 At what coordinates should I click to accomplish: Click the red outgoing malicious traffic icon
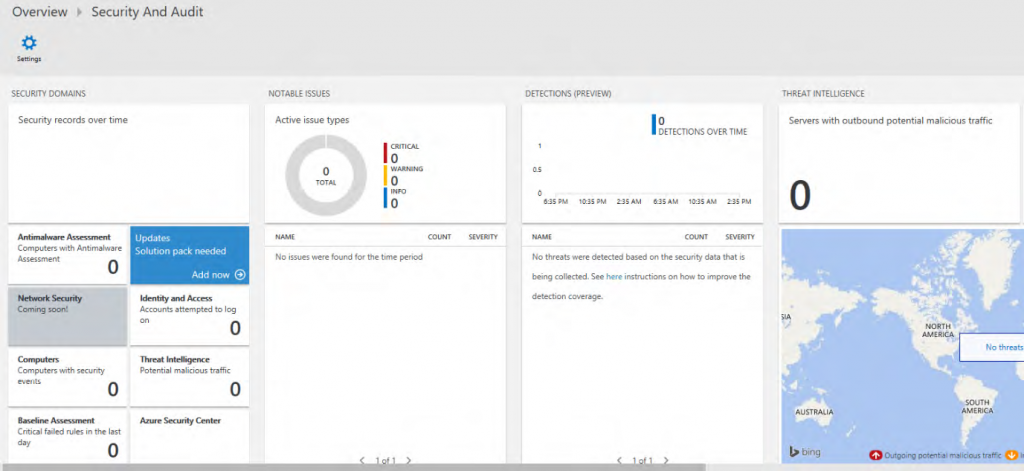(x=876, y=455)
